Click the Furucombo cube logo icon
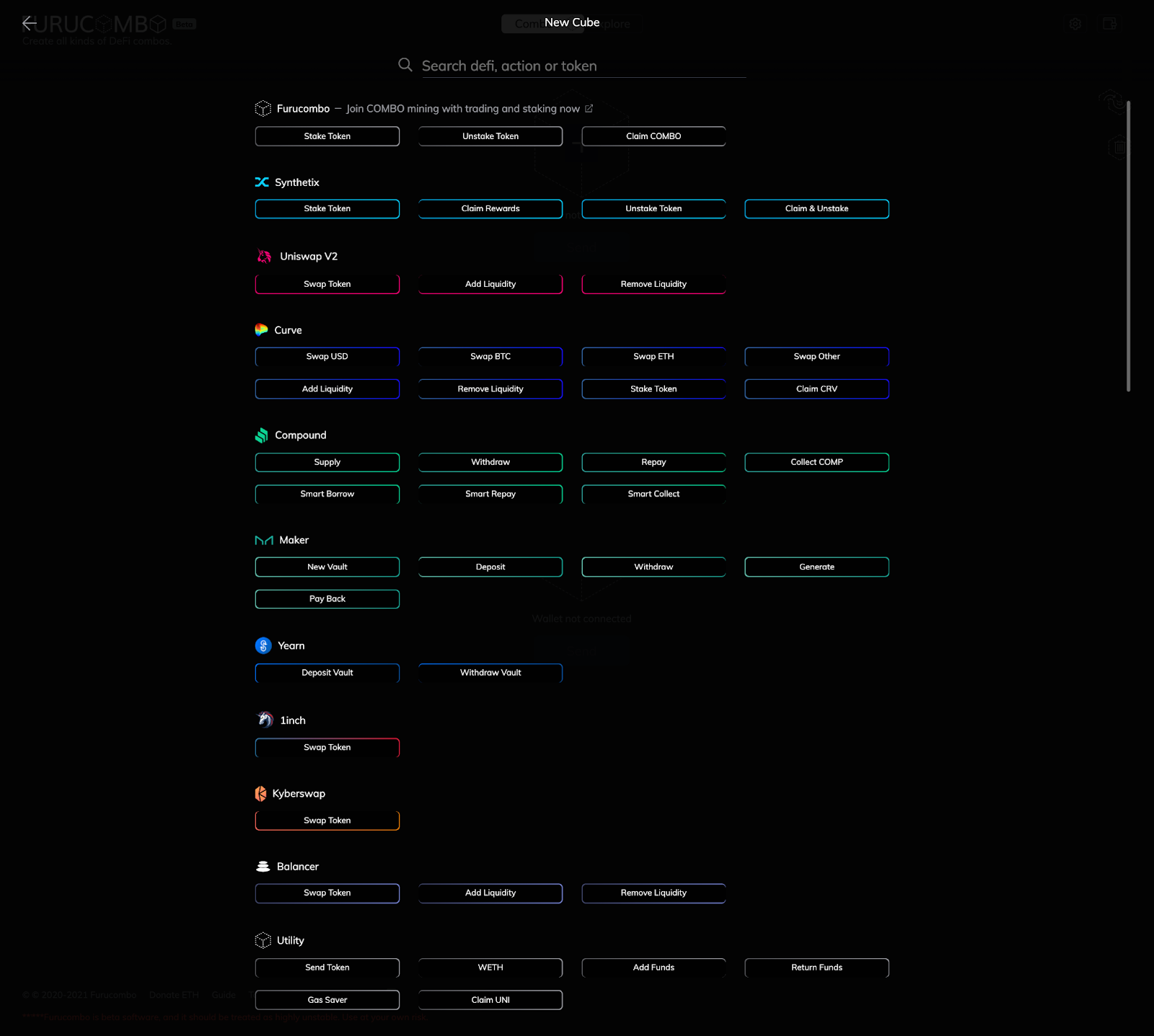Image resolution: width=1154 pixels, height=1036 pixels. tap(263, 109)
